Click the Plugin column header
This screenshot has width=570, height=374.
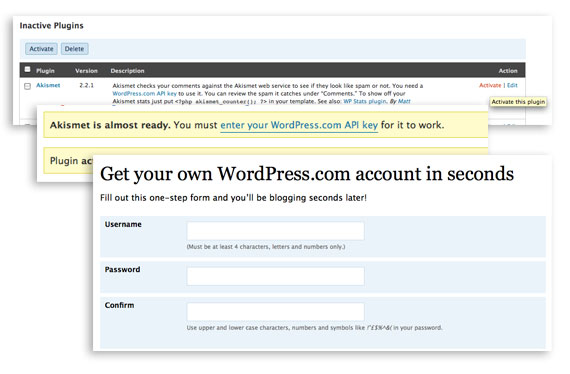point(45,71)
